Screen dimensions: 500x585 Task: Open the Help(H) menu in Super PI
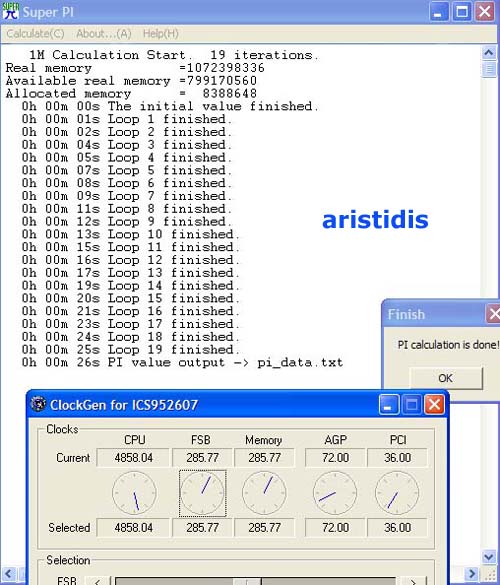(160, 34)
